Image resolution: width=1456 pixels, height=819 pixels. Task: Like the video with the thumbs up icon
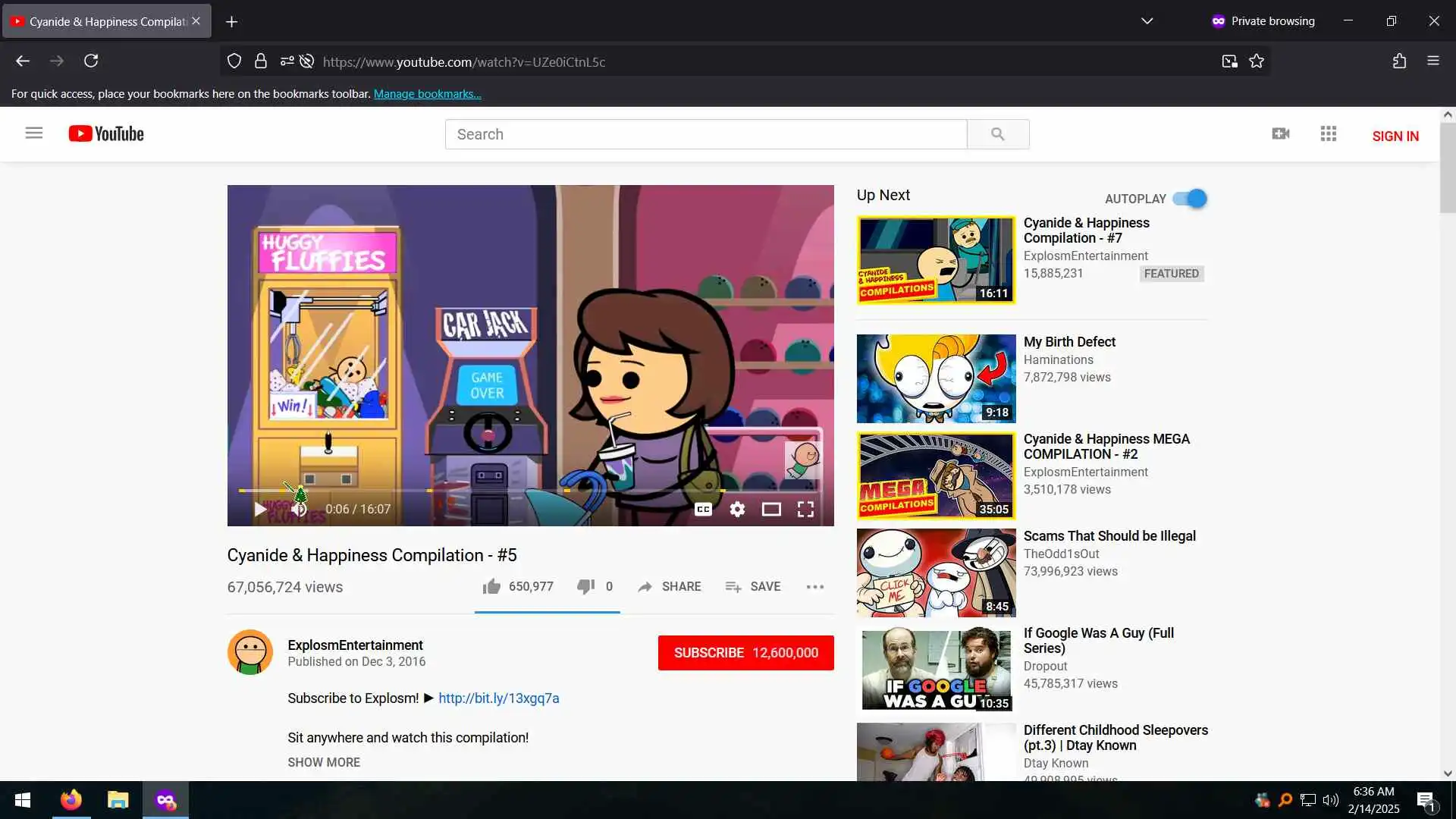491,586
